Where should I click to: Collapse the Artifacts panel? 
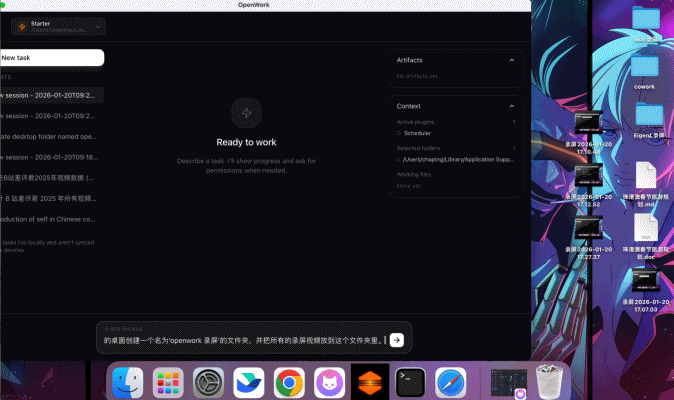point(512,60)
